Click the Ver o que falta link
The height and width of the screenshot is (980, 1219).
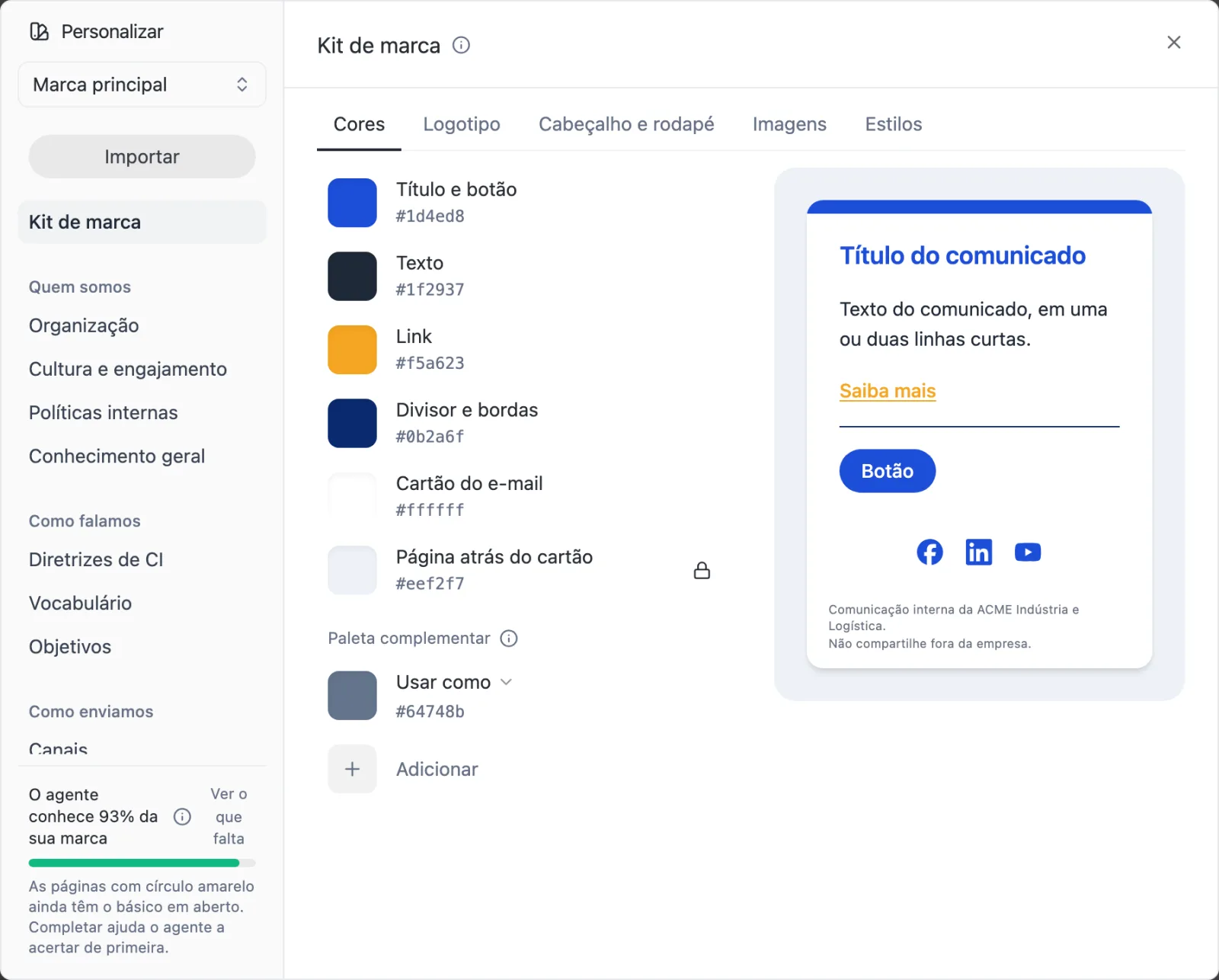(229, 816)
